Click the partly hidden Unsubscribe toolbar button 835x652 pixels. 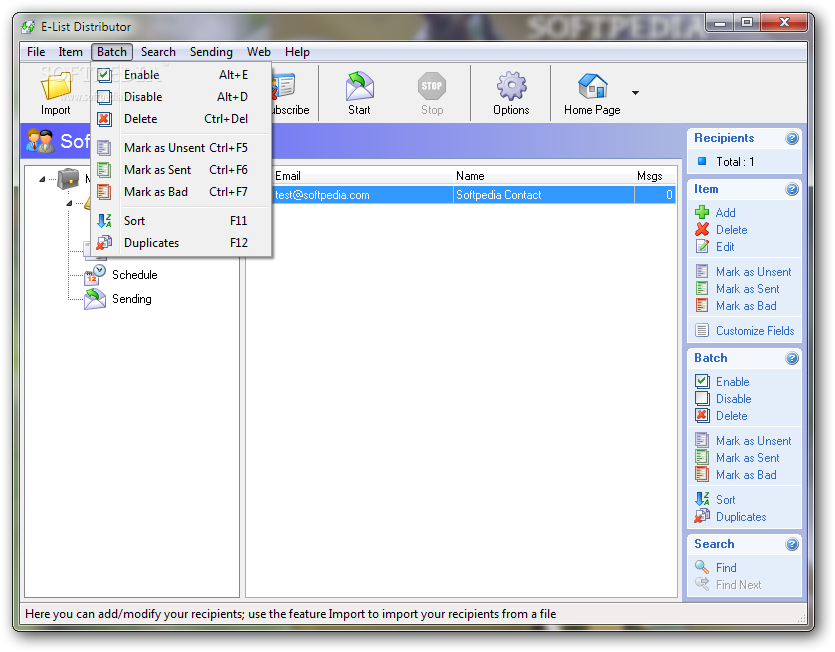(292, 95)
